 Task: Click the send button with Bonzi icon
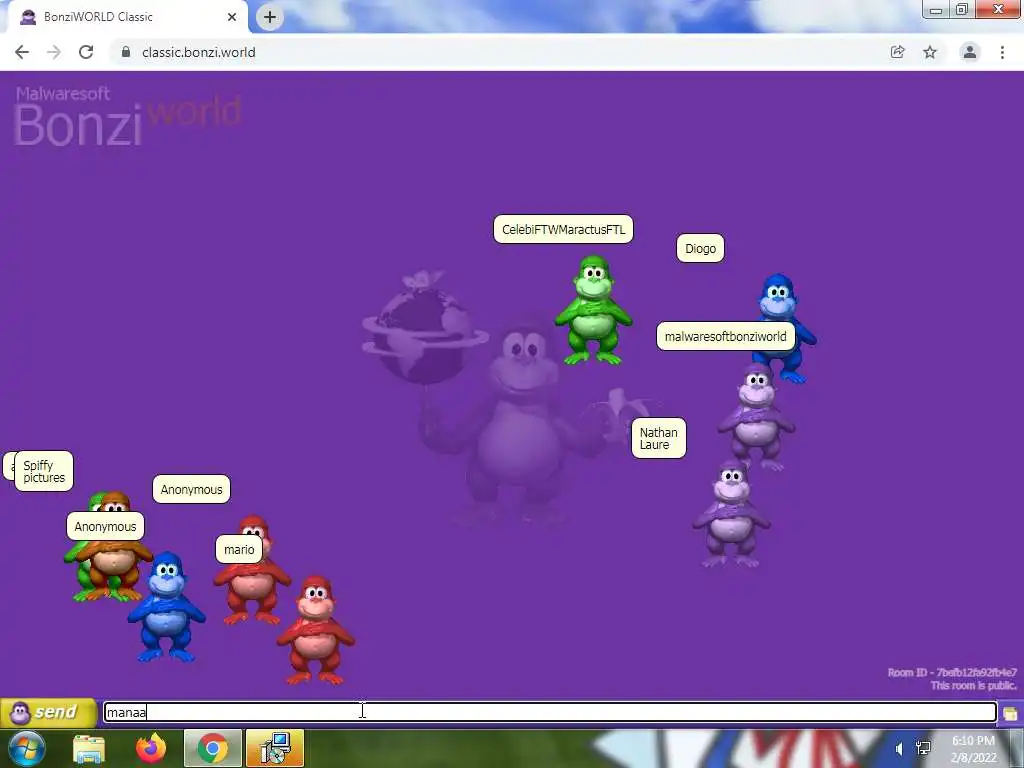click(x=48, y=712)
